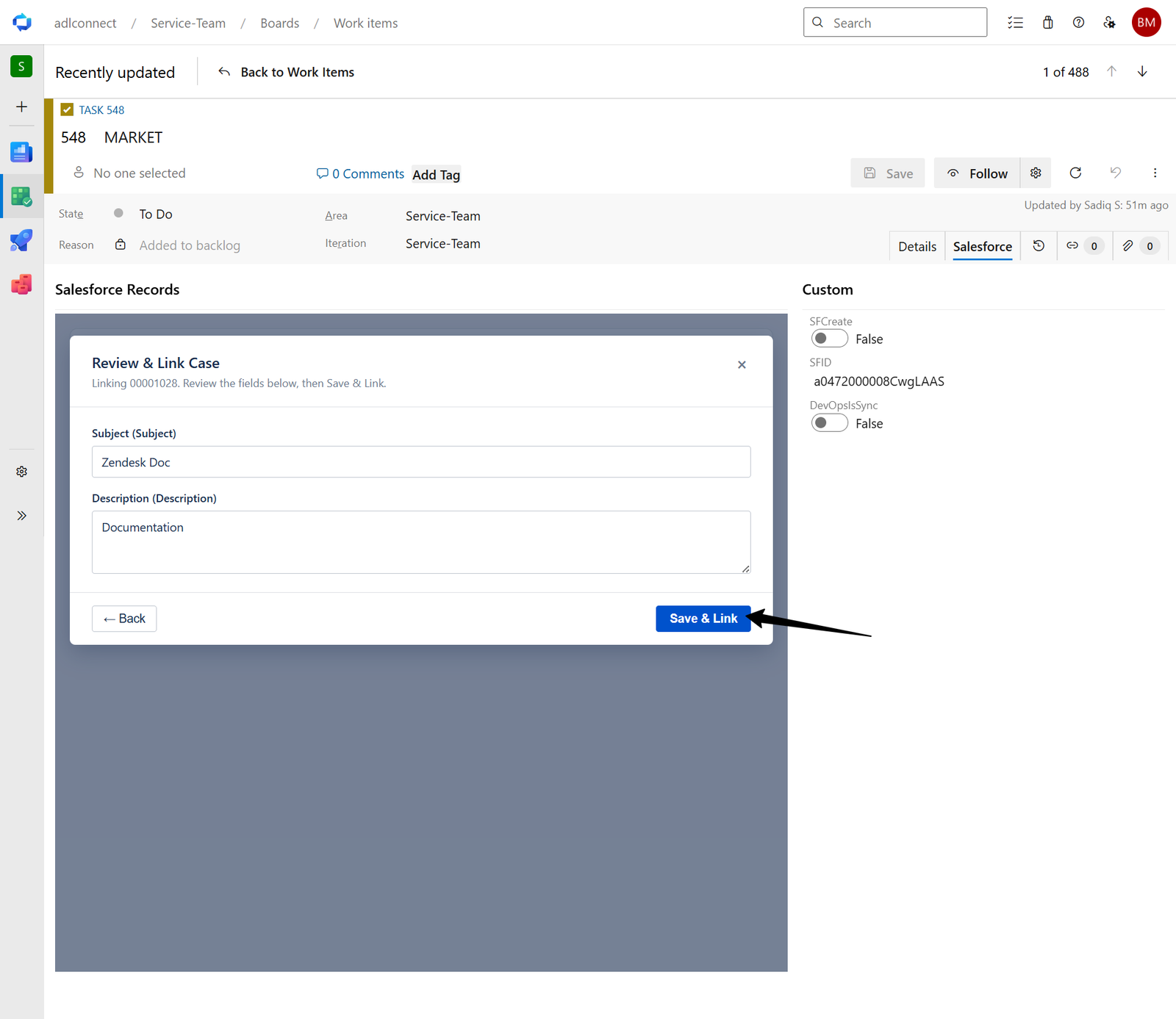Click the SFID value a0472000008CwgLAAS

[x=878, y=381]
